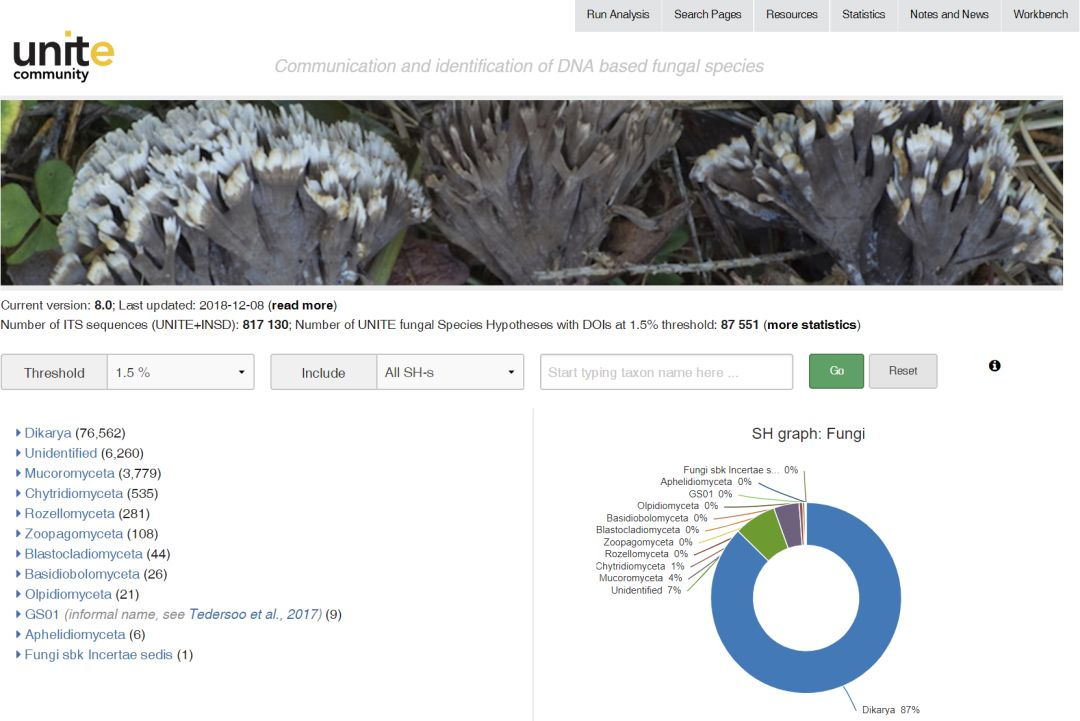Click the 'SH graph: Fungi' chart title
Image resolution: width=1080 pixels, height=721 pixels.
808,434
